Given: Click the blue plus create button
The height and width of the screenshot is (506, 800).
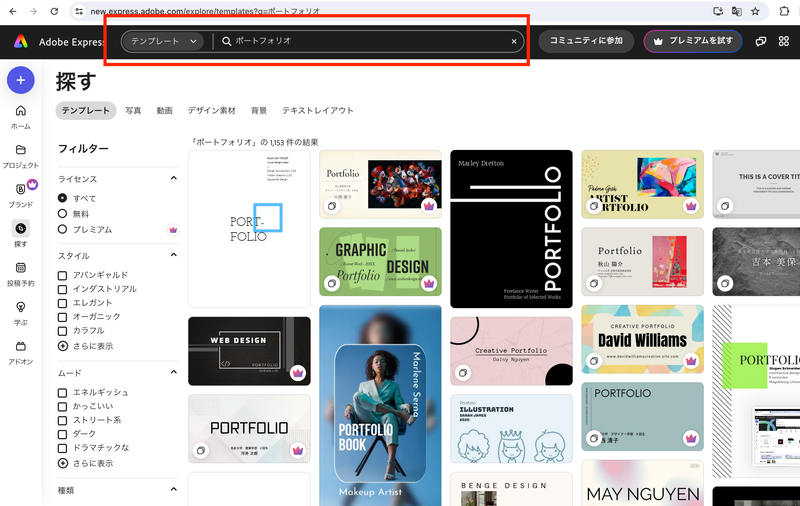Looking at the screenshot, I should point(20,80).
